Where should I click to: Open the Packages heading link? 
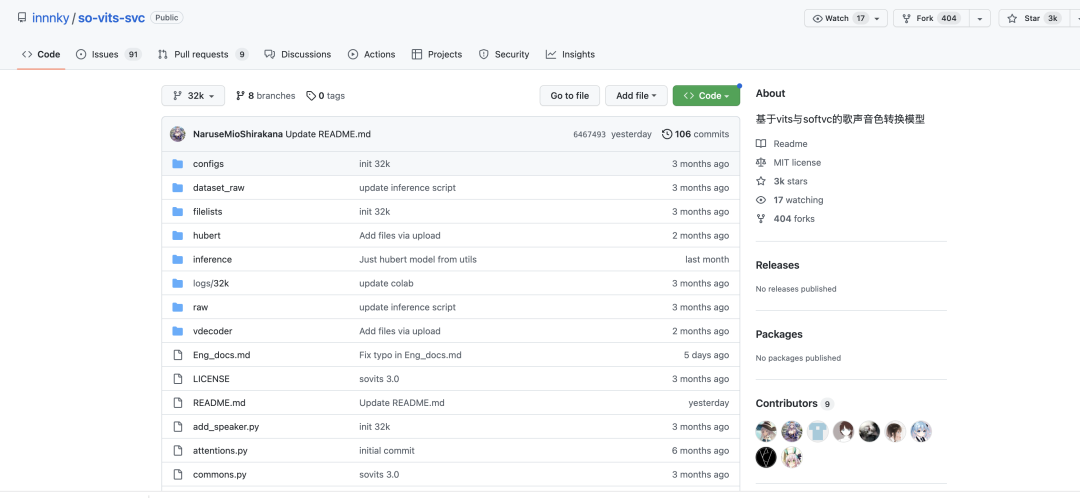coord(779,334)
